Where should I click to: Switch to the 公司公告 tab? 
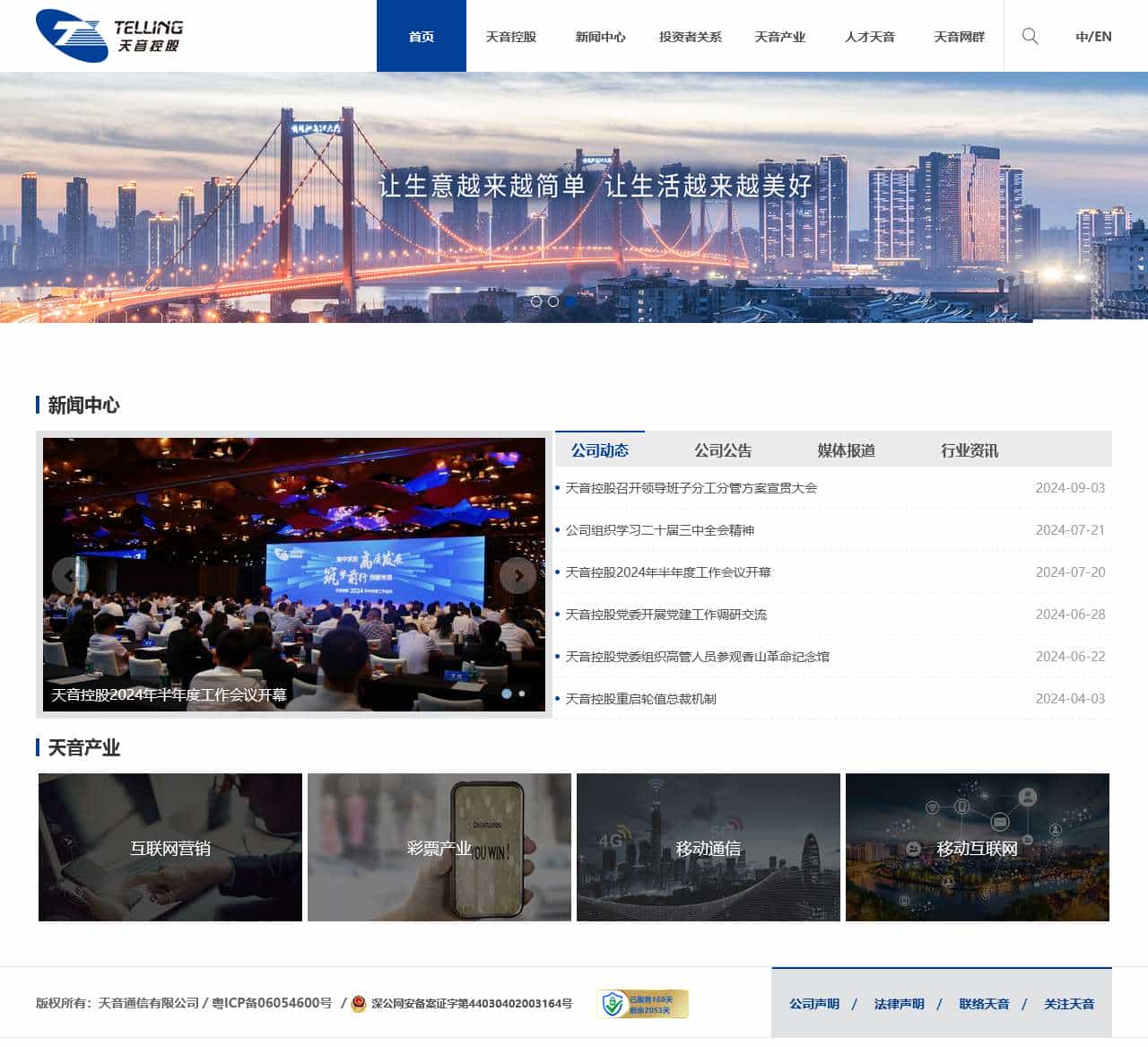[x=723, y=450]
